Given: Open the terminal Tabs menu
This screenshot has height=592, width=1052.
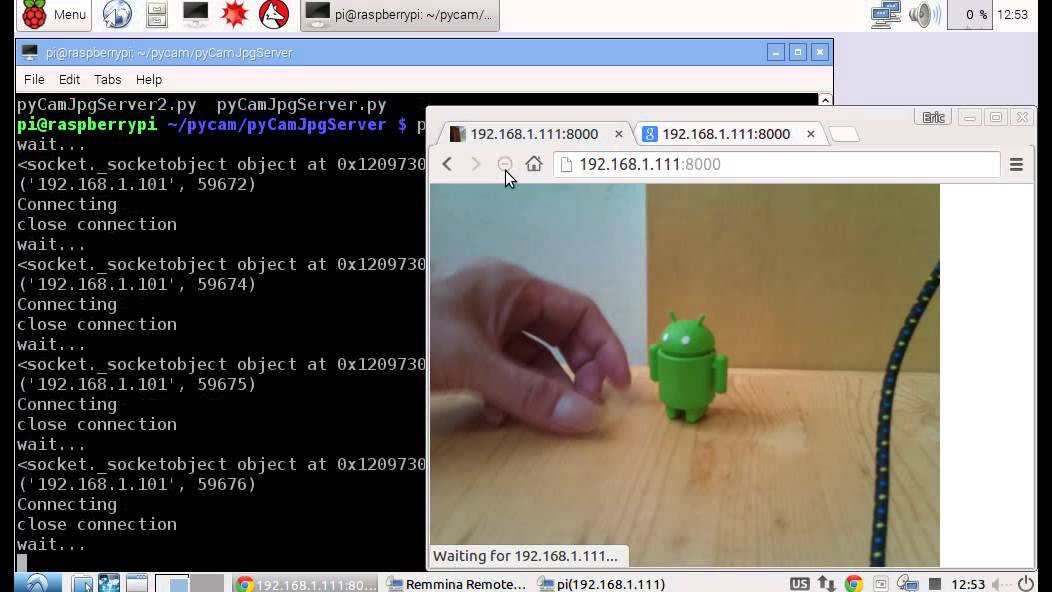Looking at the screenshot, I should 107,79.
